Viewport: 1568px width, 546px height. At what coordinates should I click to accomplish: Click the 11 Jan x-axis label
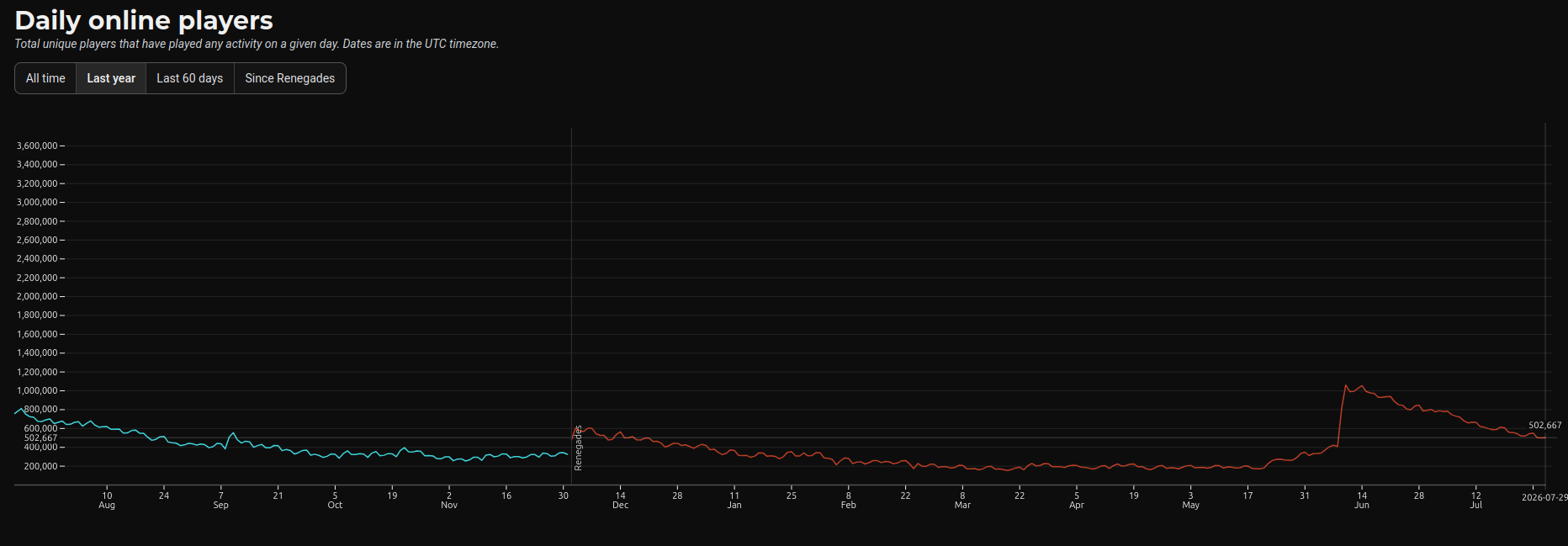tap(734, 501)
